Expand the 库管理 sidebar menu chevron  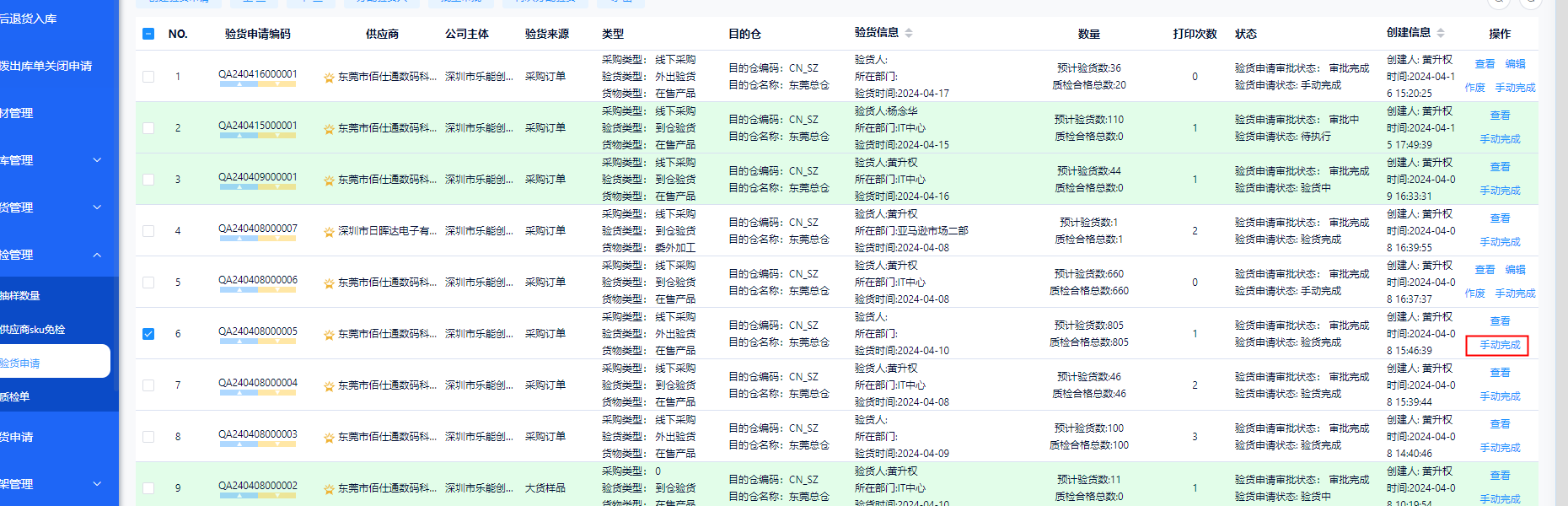(x=97, y=160)
